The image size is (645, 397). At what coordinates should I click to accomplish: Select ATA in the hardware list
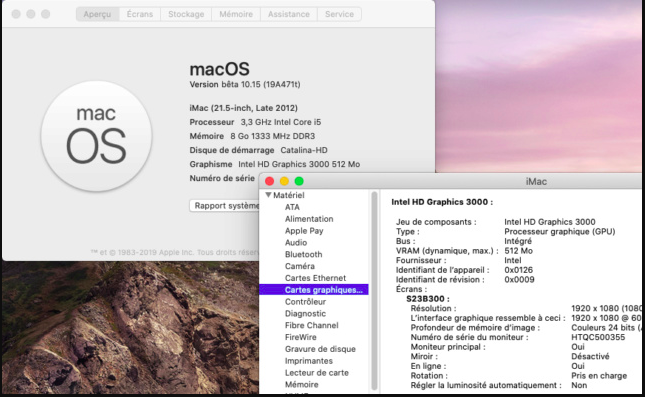(292, 207)
